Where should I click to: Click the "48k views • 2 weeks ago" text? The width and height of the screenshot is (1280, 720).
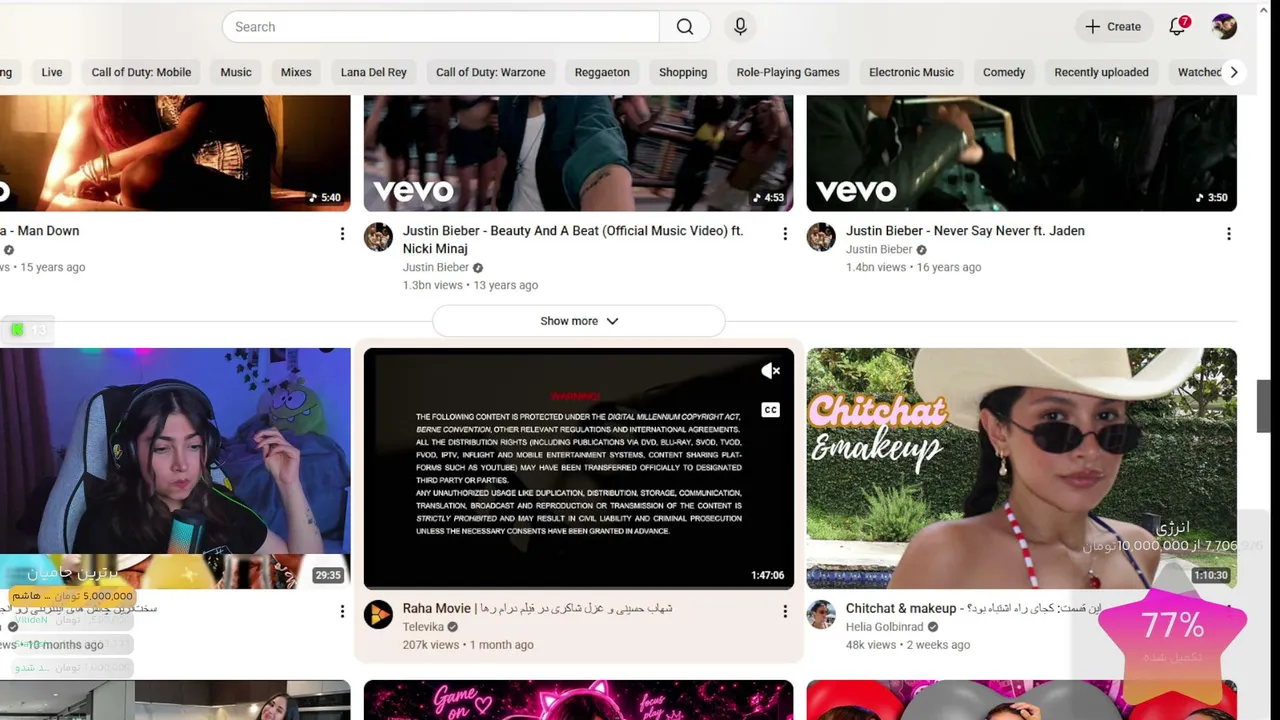[x=908, y=645]
